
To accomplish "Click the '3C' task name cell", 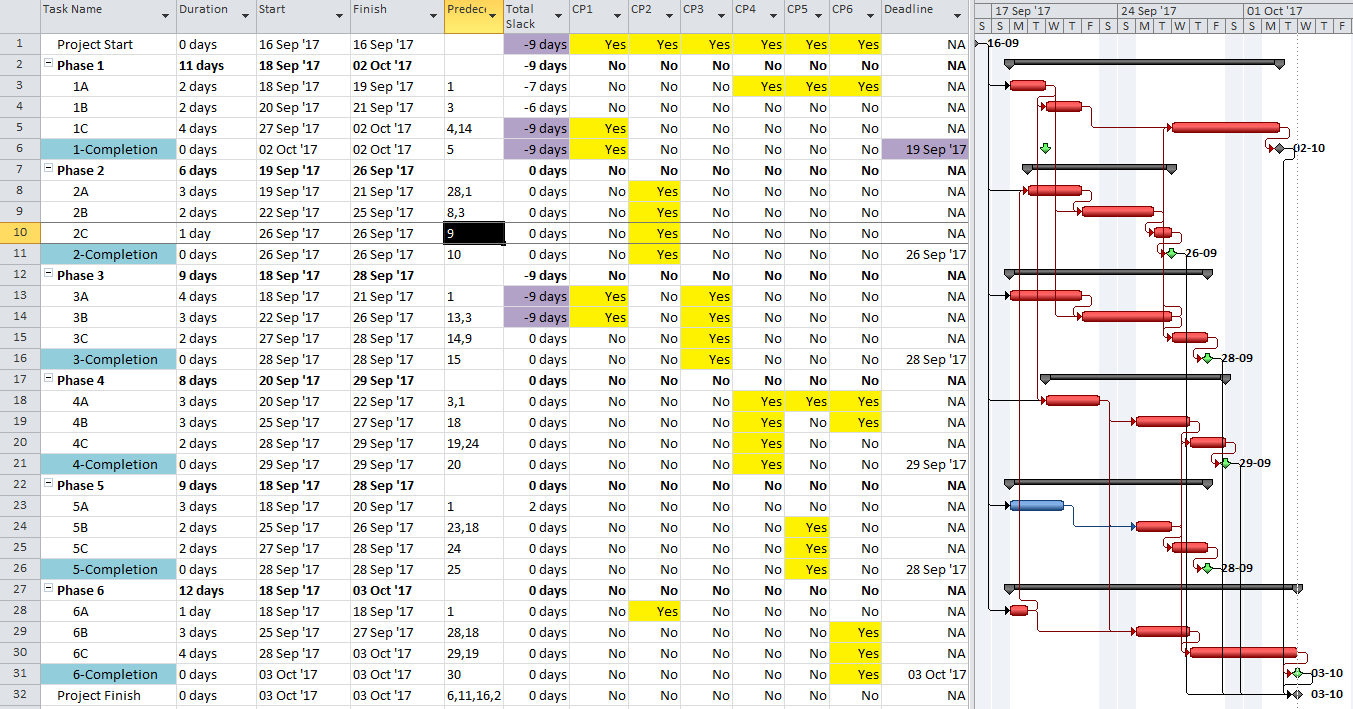I will pos(108,338).
